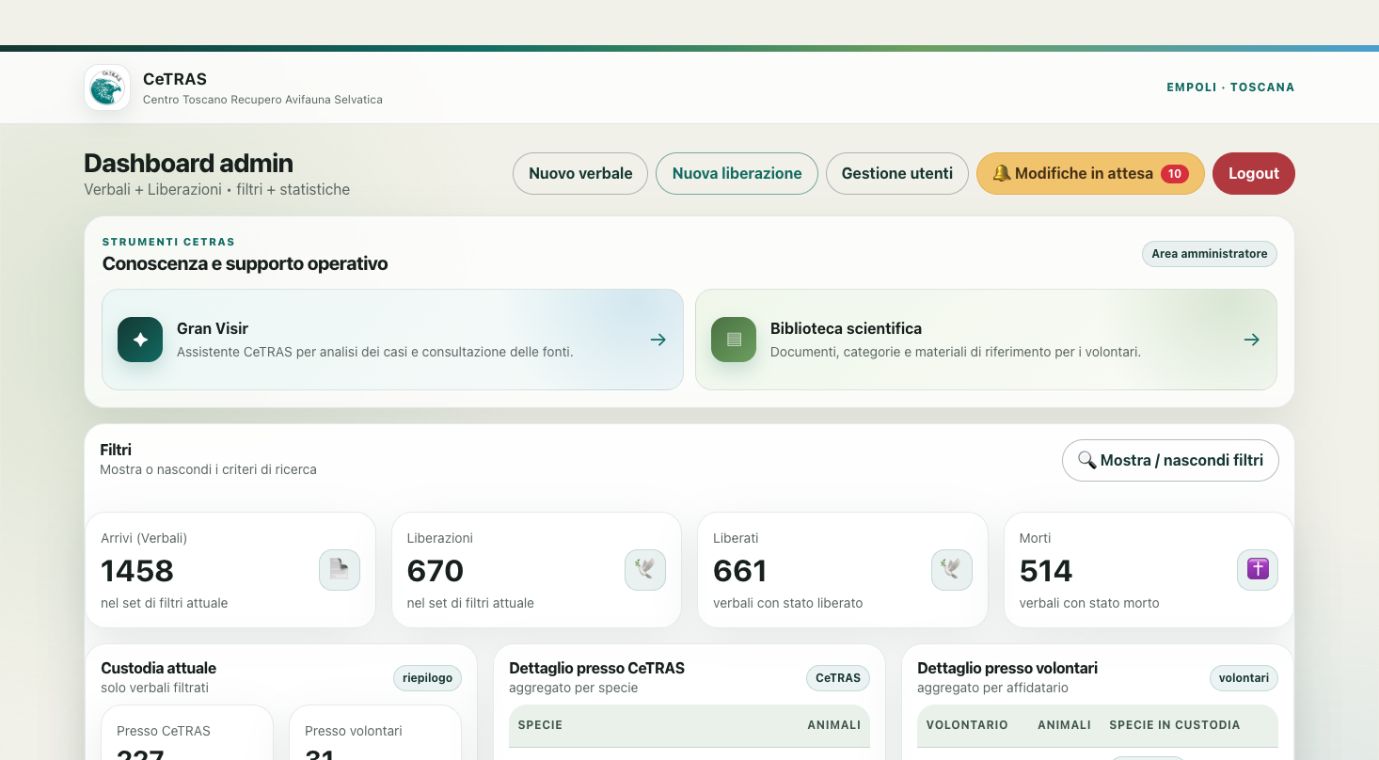
Task: Click the volontari tag
Action: (1244, 678)
